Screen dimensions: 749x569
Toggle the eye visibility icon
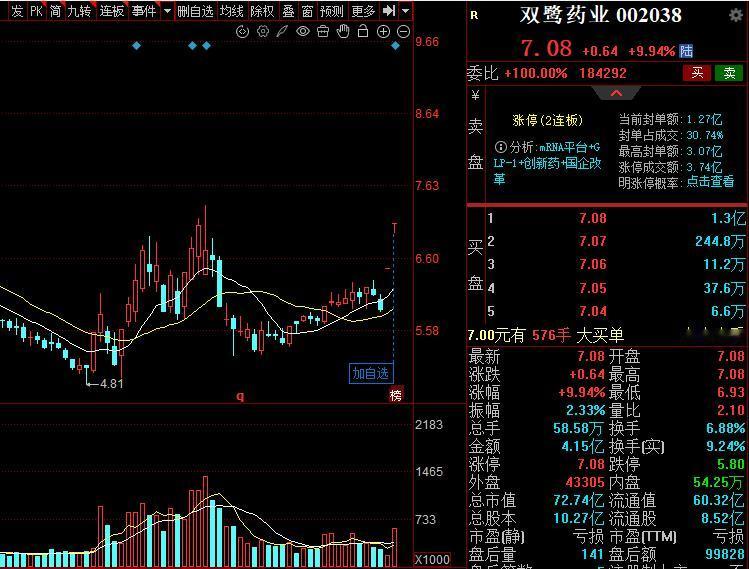point(303,32)
